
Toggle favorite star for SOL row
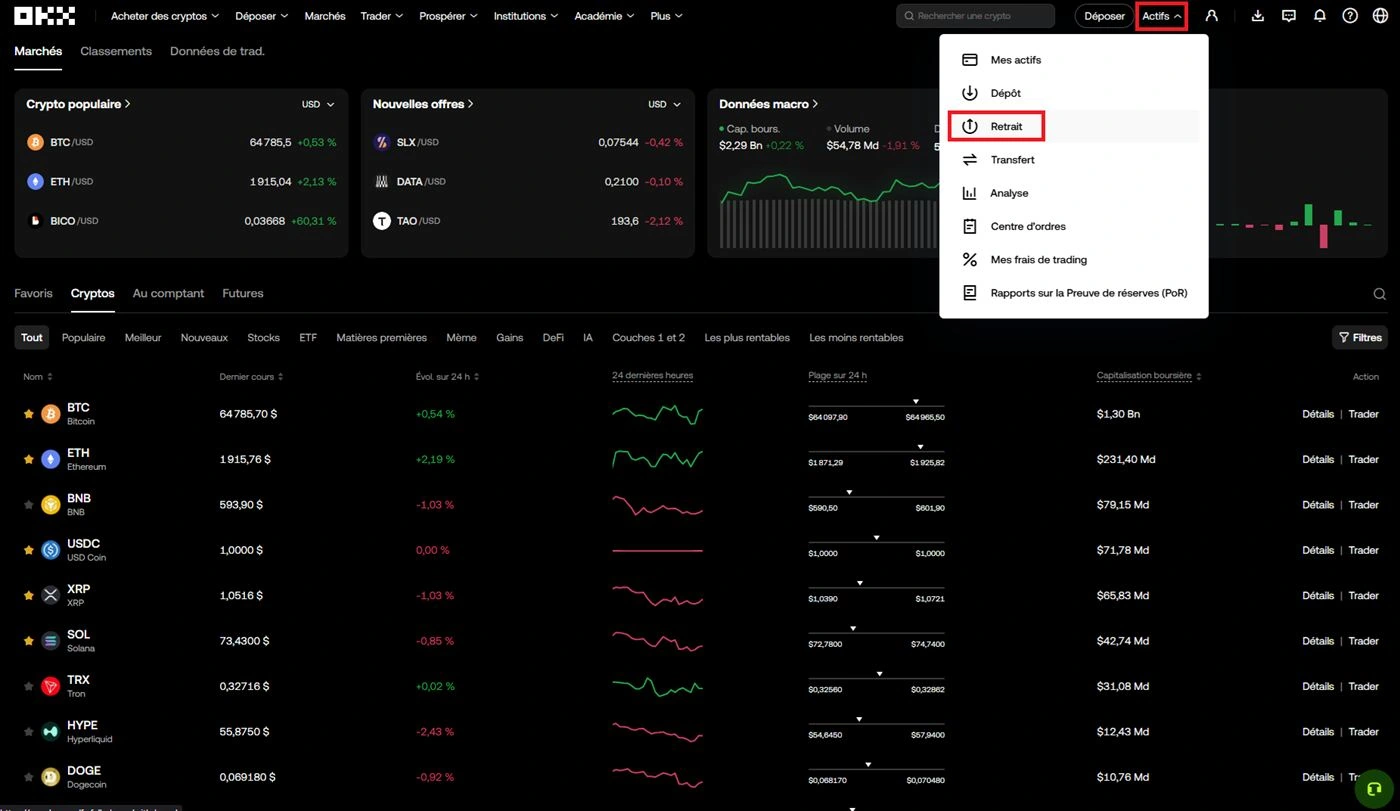28,641
